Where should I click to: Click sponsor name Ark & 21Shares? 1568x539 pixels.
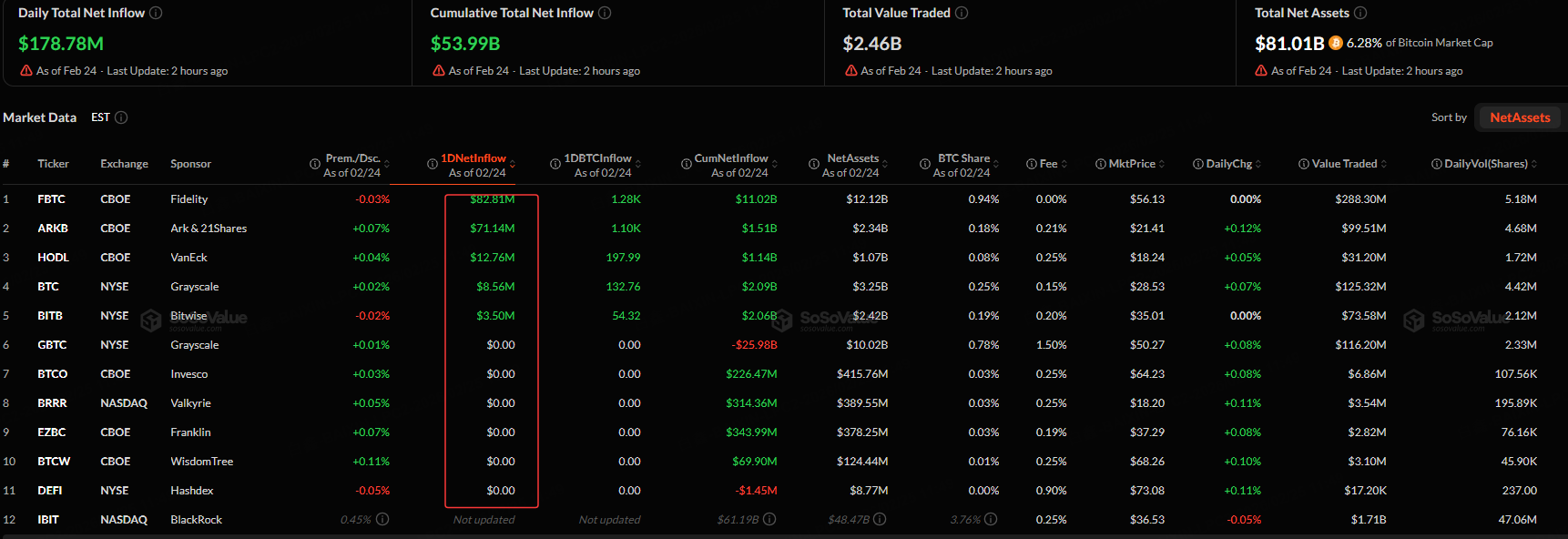[209, 229]
